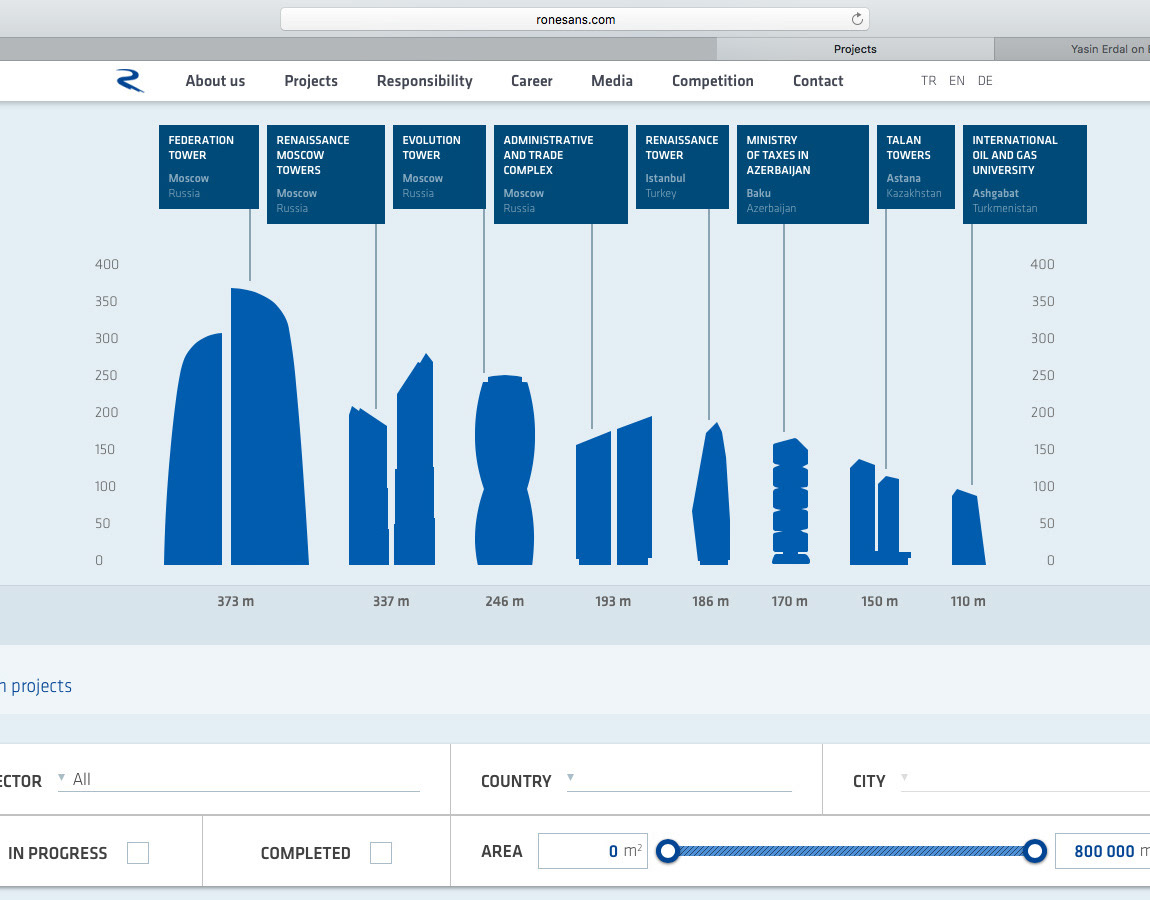Click the ronesans.com address bar
The height and width of the screenshot is (900, 1150).
click(575, 19)
